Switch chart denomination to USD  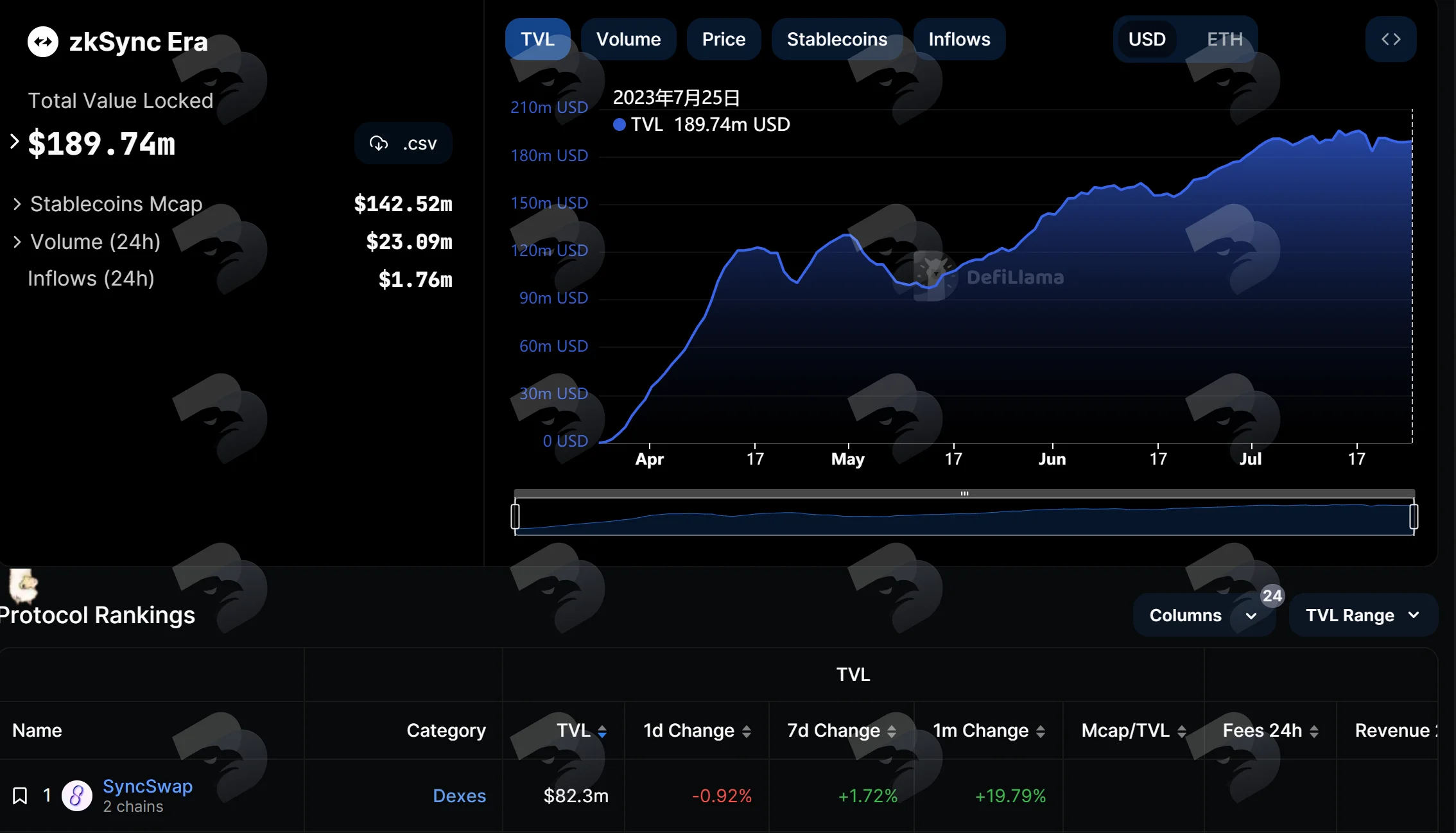coord(1147,39)
